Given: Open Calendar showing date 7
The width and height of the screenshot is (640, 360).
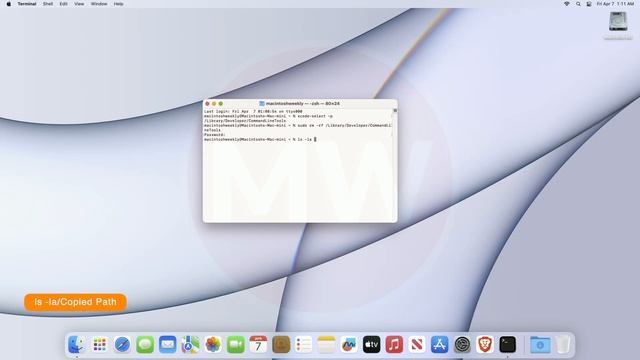Looking at the screenshot, I should (258, 345).
